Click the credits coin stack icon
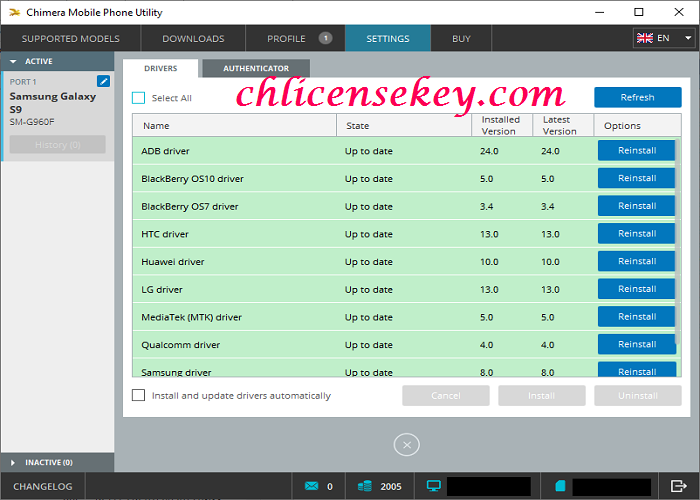The image size is (700, 500). coord(365,486)
